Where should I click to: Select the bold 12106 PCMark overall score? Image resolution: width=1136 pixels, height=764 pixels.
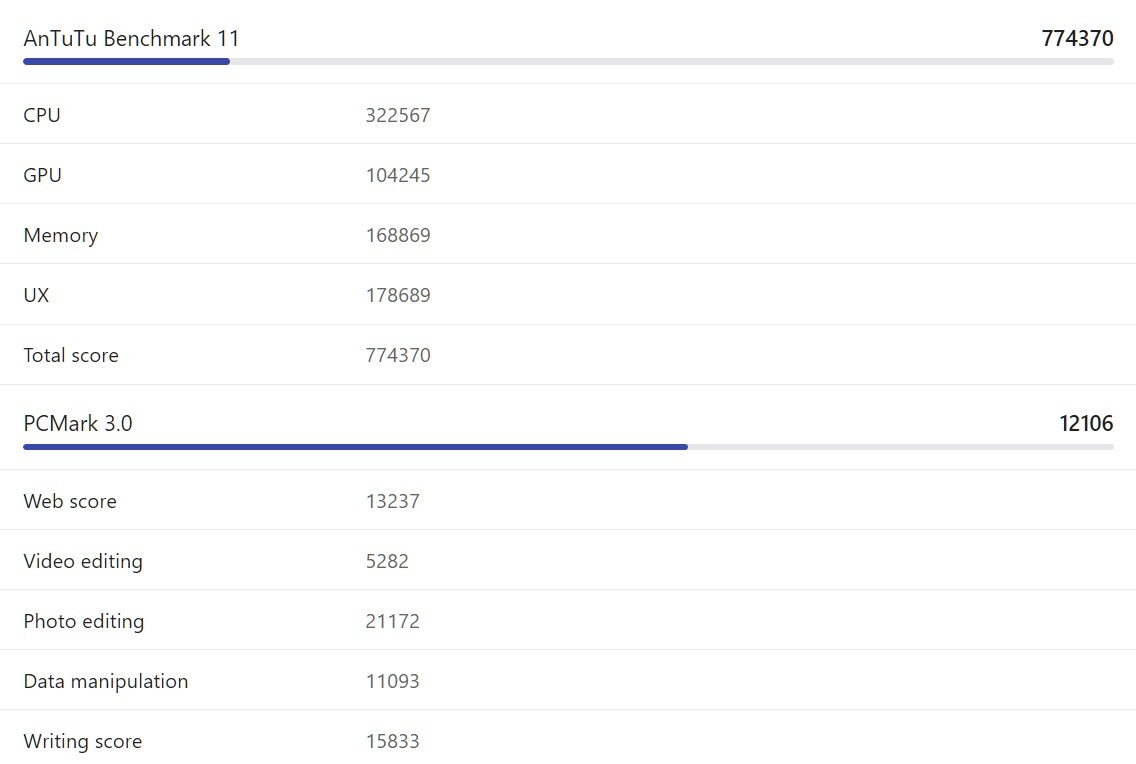(1086, 423)
